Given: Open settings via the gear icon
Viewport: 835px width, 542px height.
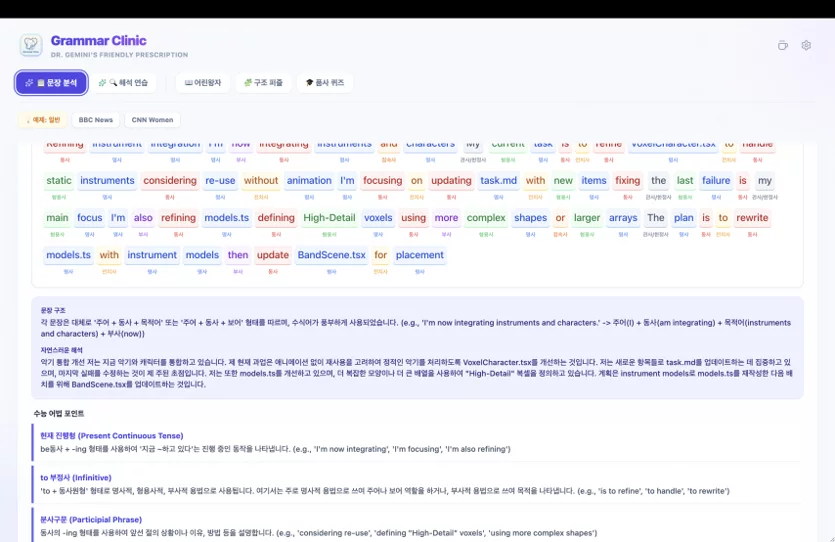Looking at the screenshot, I should (806, 45).
